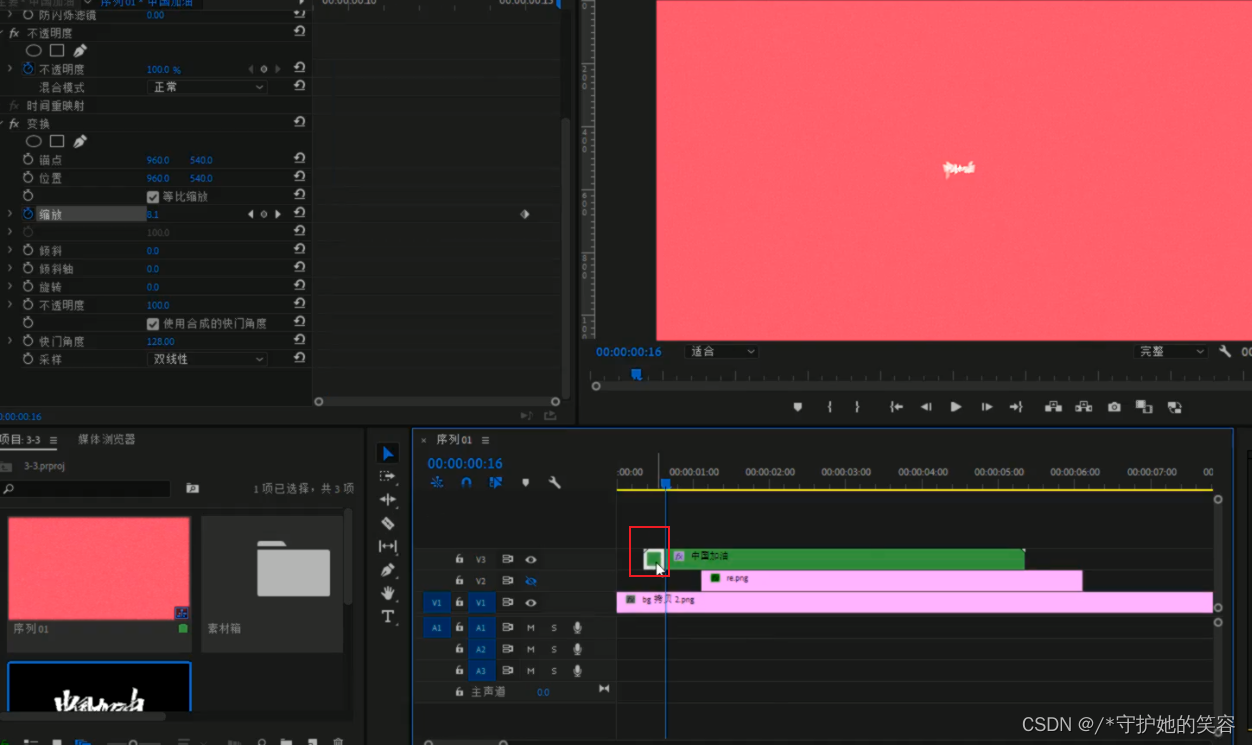Switch to 媒体浏览器 tab
Screen dimensions: 1252x745
(107, 439)
